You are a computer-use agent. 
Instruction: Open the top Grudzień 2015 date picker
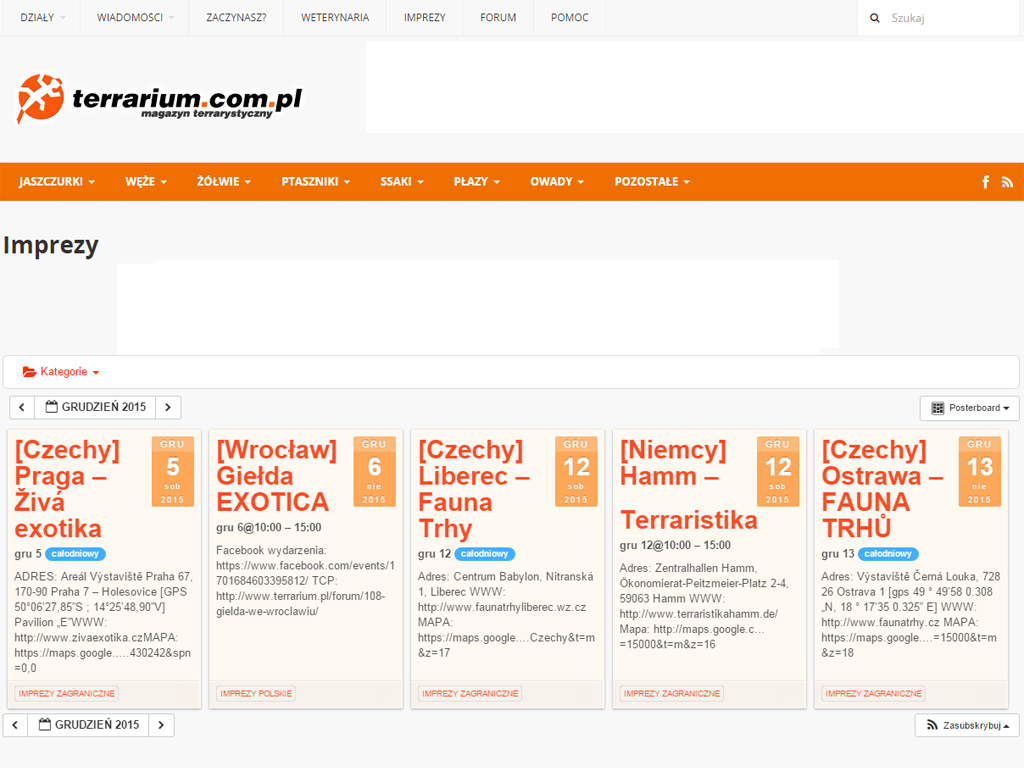pos(95,408)
